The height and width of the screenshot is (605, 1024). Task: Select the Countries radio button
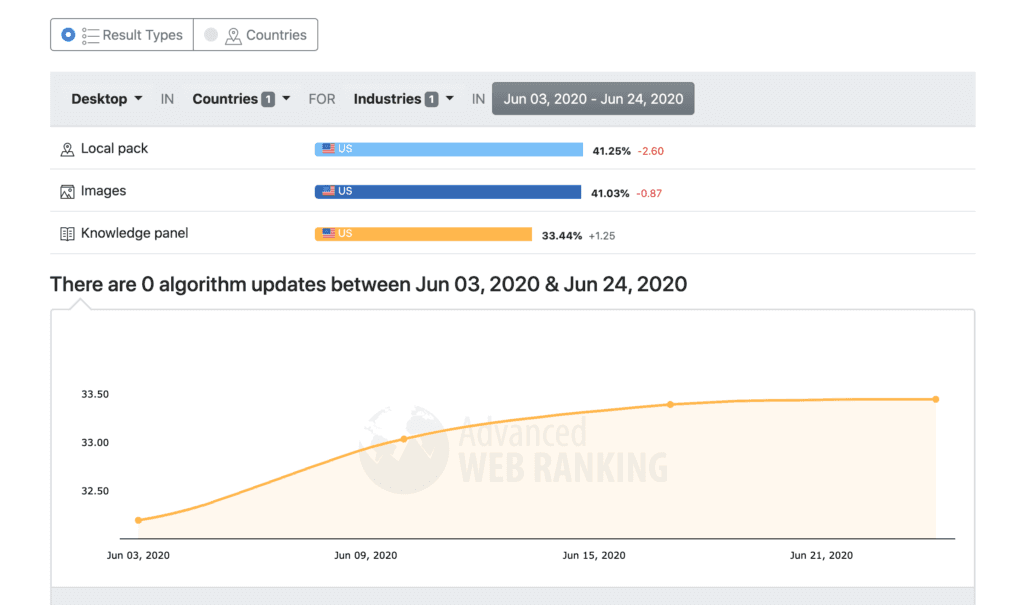pos(210,35)
